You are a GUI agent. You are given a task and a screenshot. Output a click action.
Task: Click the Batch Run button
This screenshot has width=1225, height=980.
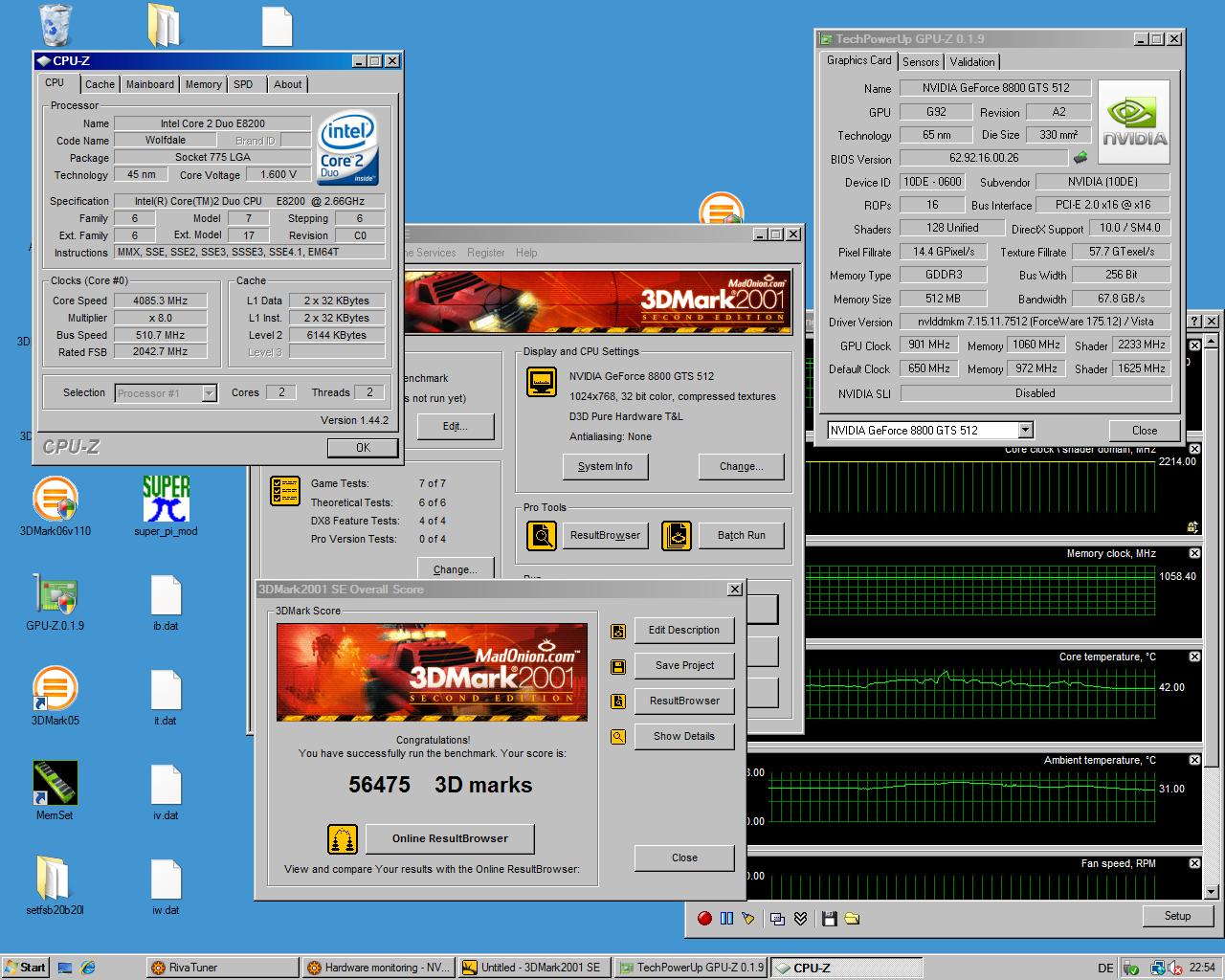(x=742, y=535)
